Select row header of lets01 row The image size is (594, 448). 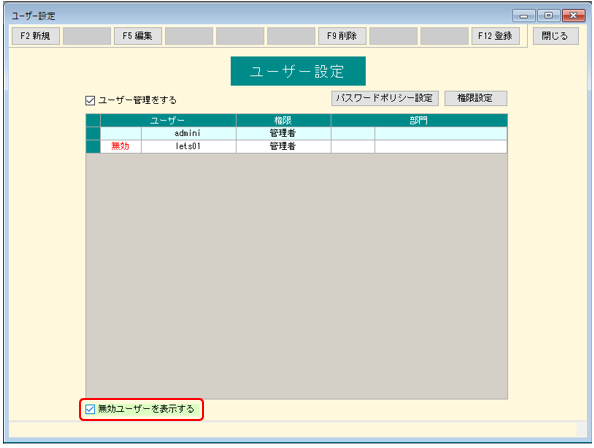tap(93, 147)
